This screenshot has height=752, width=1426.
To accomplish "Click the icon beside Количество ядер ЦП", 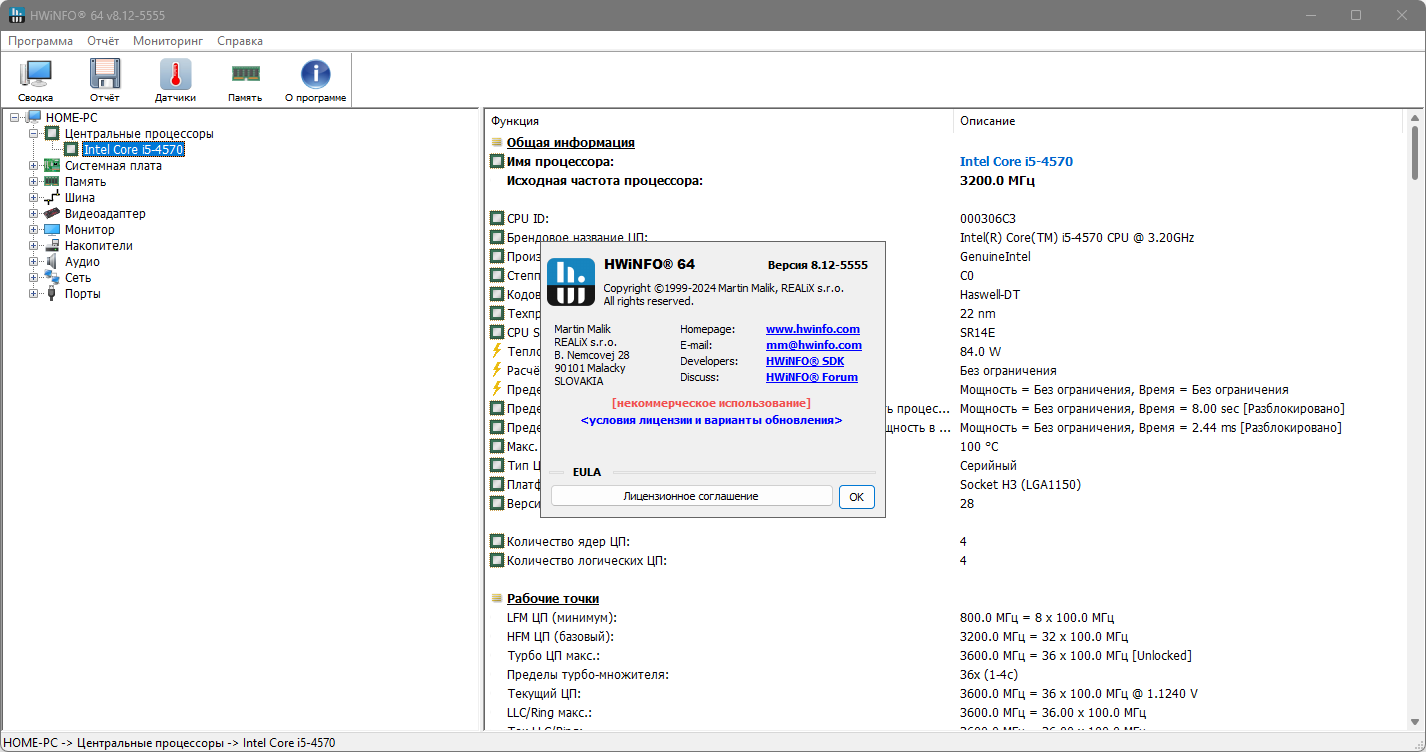I will point(497,541).
